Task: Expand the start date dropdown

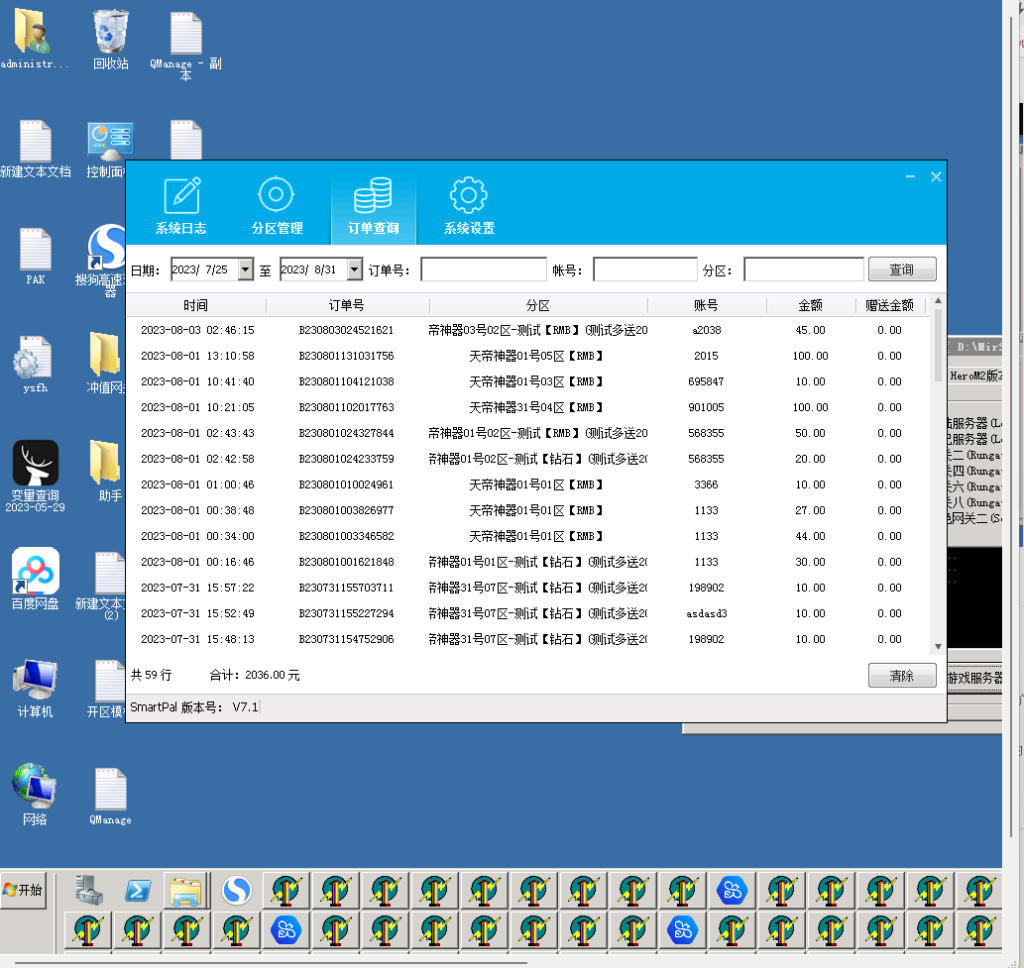Action: (246, 270)
